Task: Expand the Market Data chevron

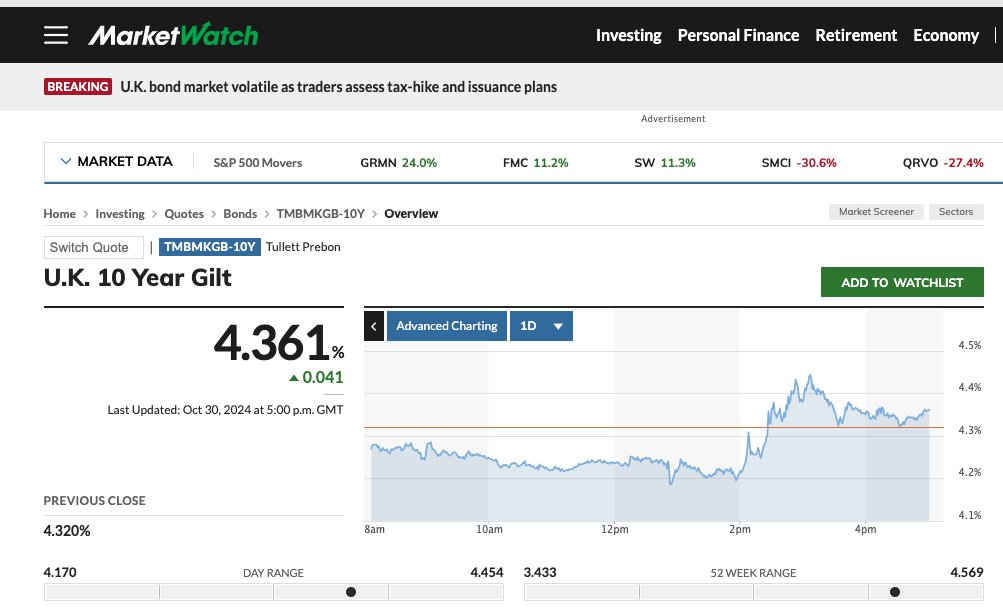Action: tap(65, 161)
